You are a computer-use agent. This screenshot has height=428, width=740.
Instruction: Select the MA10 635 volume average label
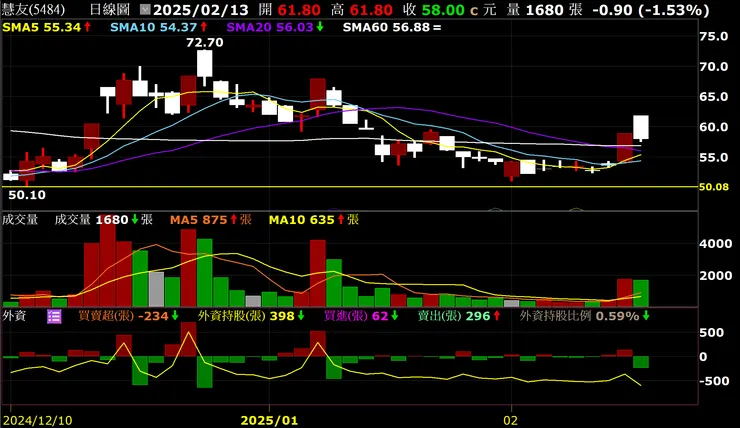[314, 219]
